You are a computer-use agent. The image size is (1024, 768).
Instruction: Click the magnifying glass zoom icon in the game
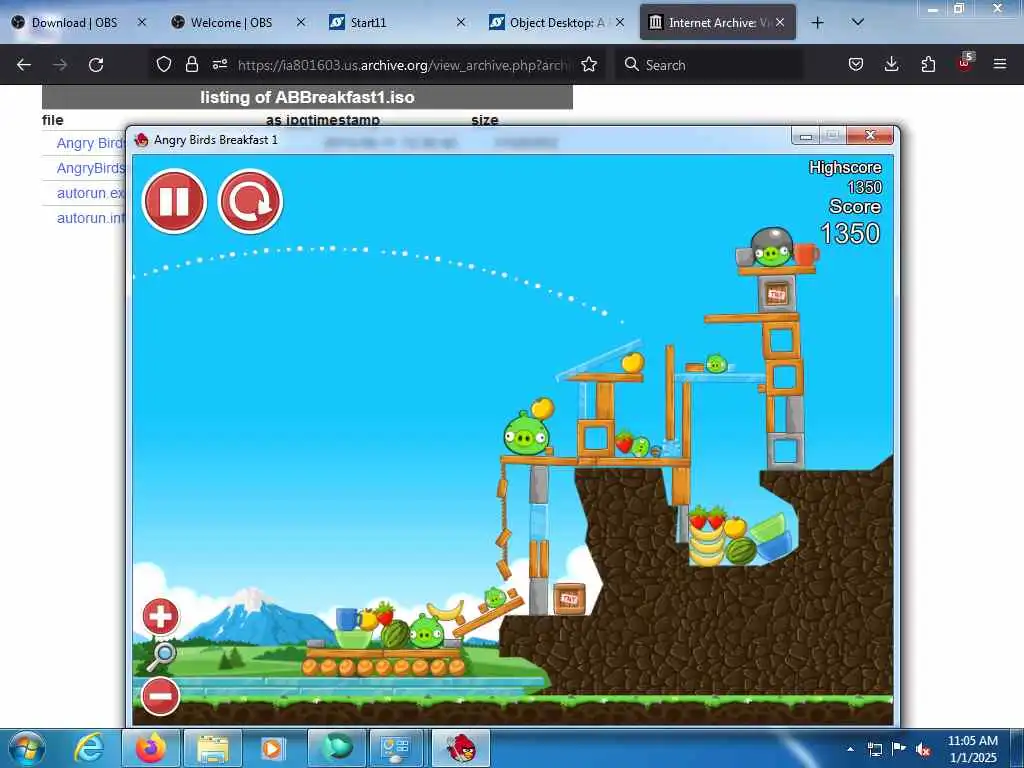pos(161,656)
